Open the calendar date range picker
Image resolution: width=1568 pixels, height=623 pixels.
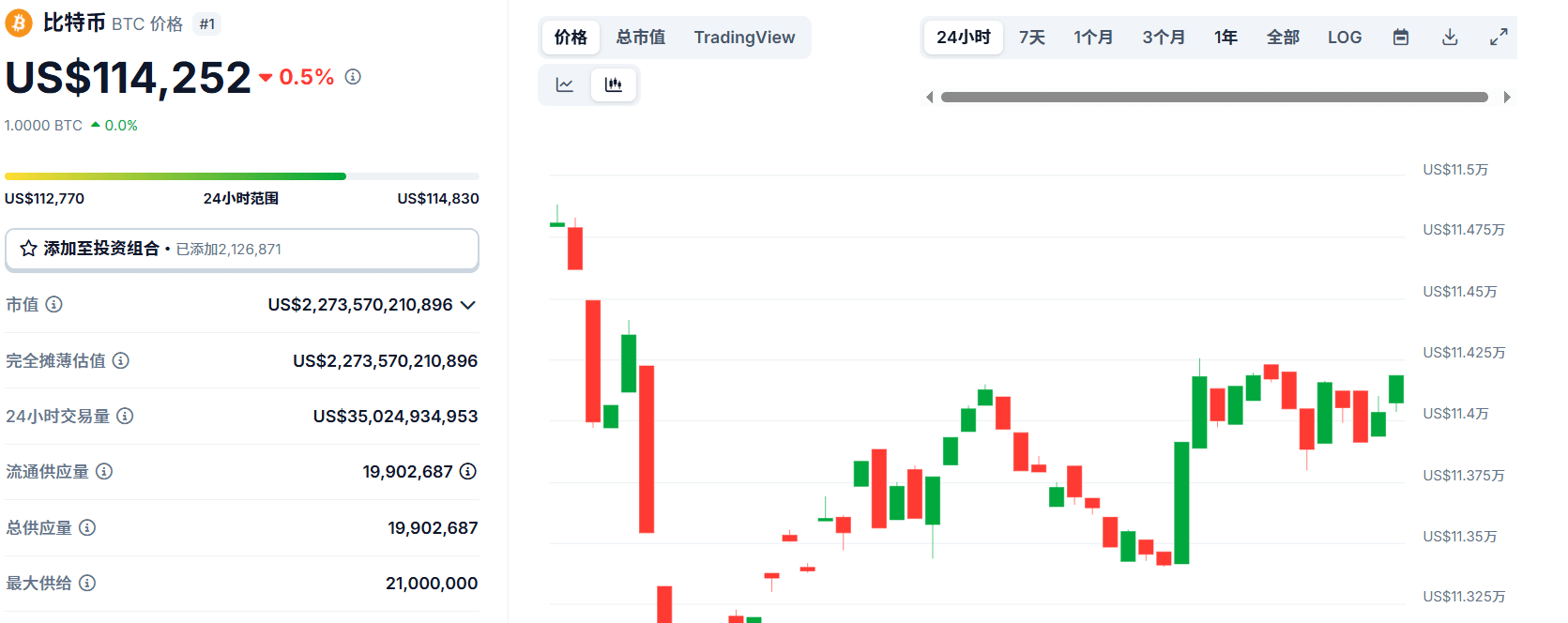[1401, 38]
